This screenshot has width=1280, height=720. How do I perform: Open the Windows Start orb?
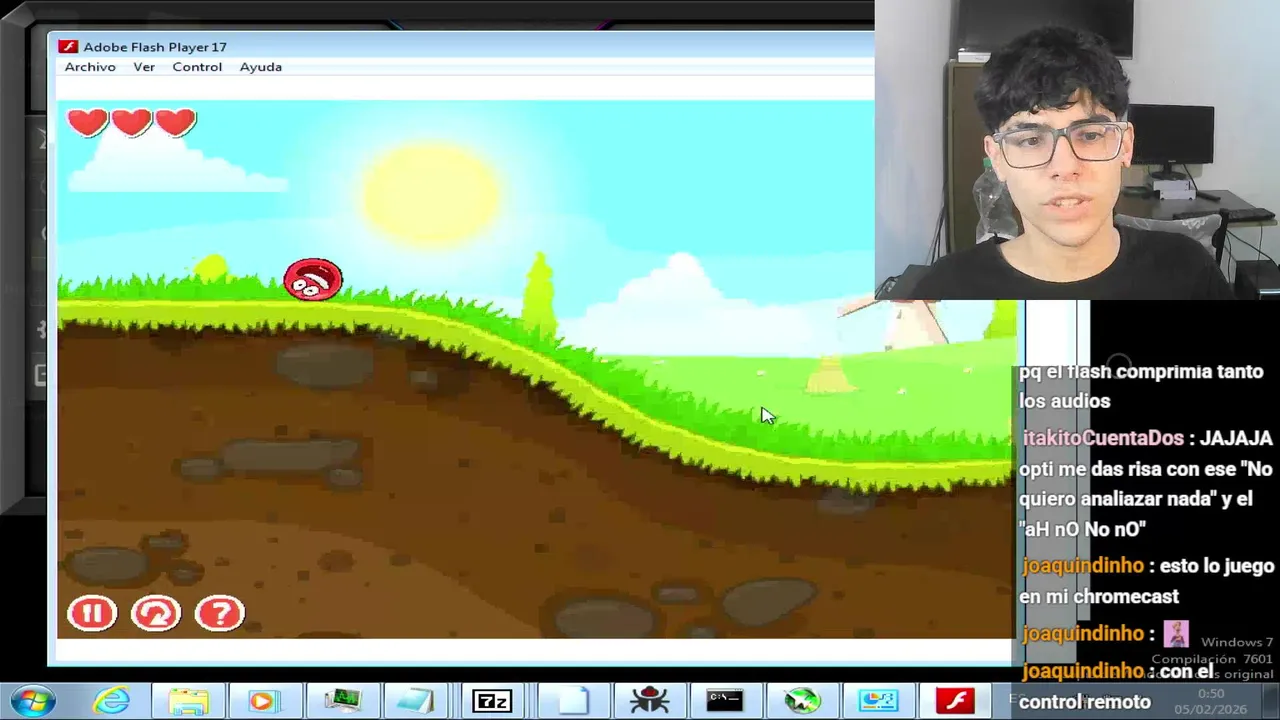33,700
